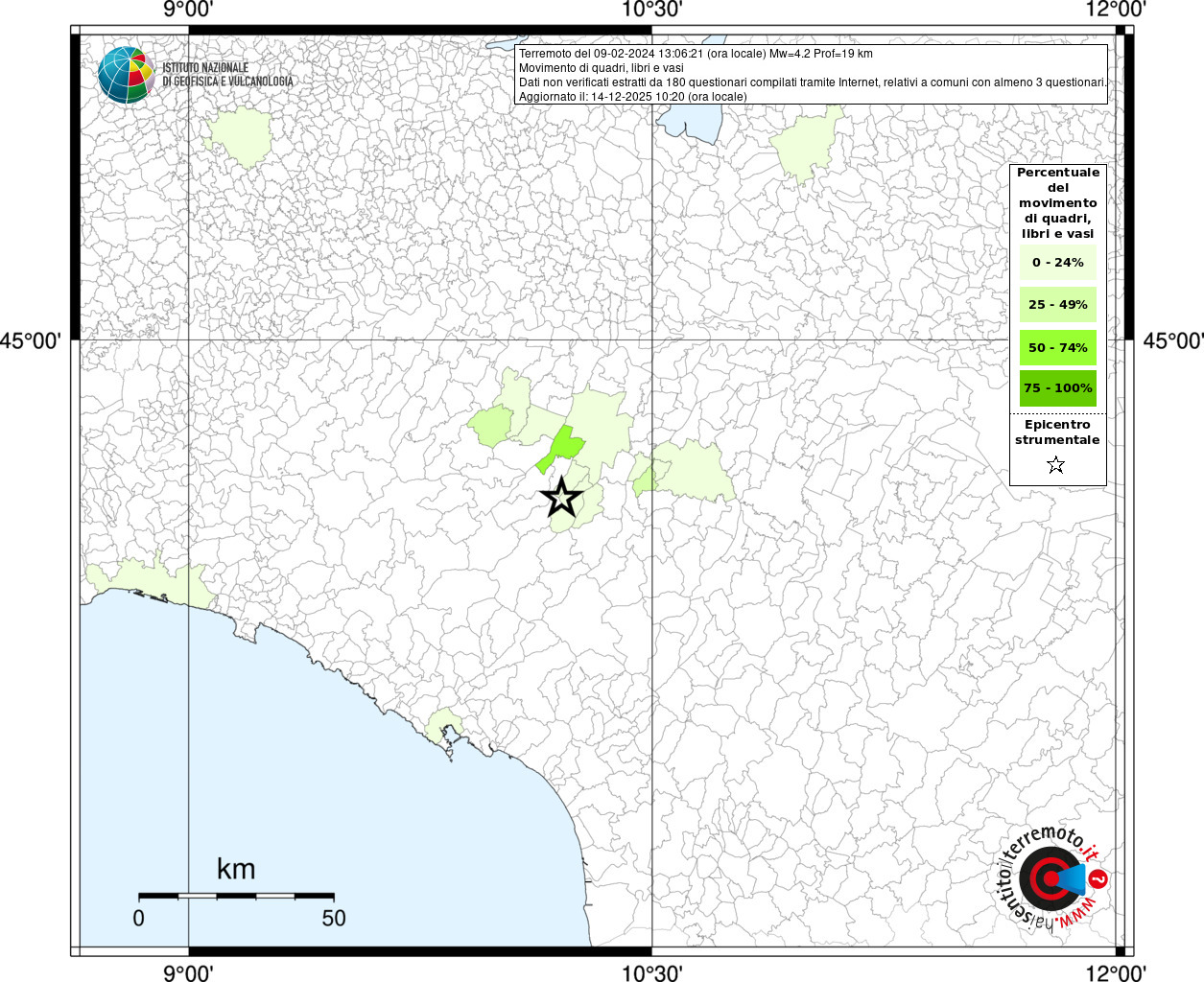Click the pale green municipality east of the epicenter
Viewport: 1204px width, 982px height.
click(x=693, y=472)
